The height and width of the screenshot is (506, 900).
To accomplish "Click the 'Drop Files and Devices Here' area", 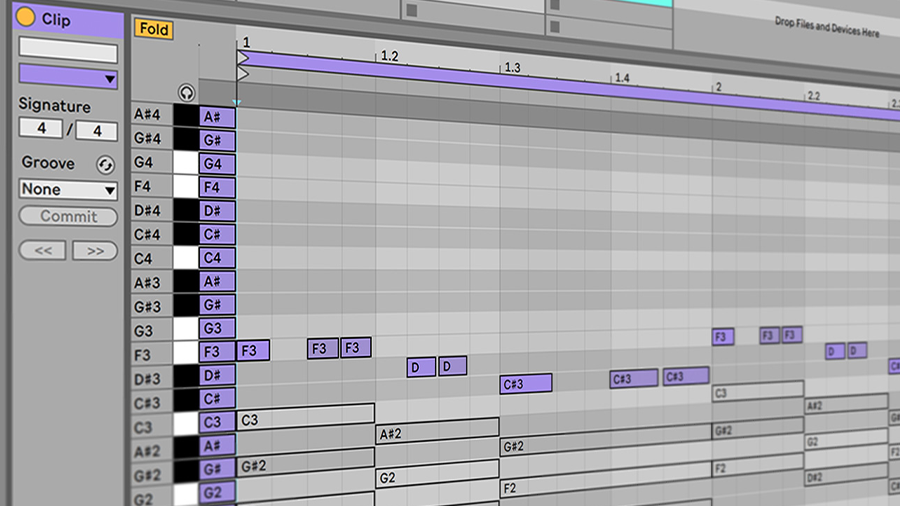I will [x=827, y=26].
